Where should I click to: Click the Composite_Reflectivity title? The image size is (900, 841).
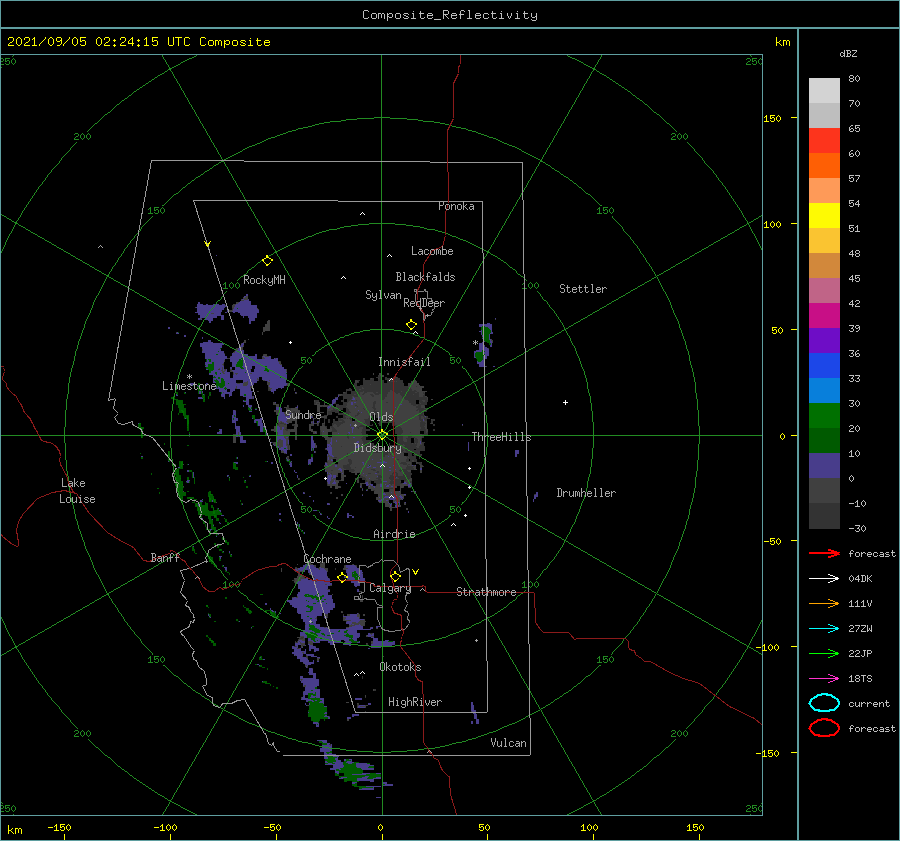(450, 15)
